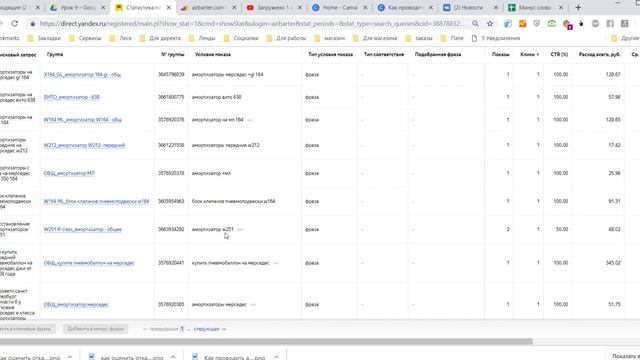Click the magnifier zoom icon in address bar
The image size is (640, 360).
(x=475, y=24)
